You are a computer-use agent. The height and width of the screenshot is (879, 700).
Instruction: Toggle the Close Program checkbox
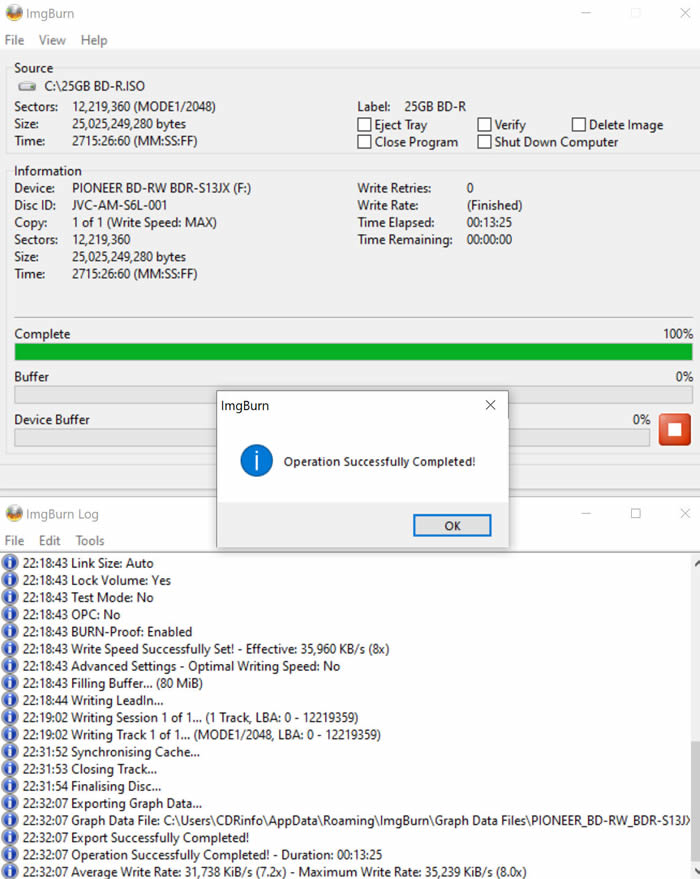(x=365, y=142)
